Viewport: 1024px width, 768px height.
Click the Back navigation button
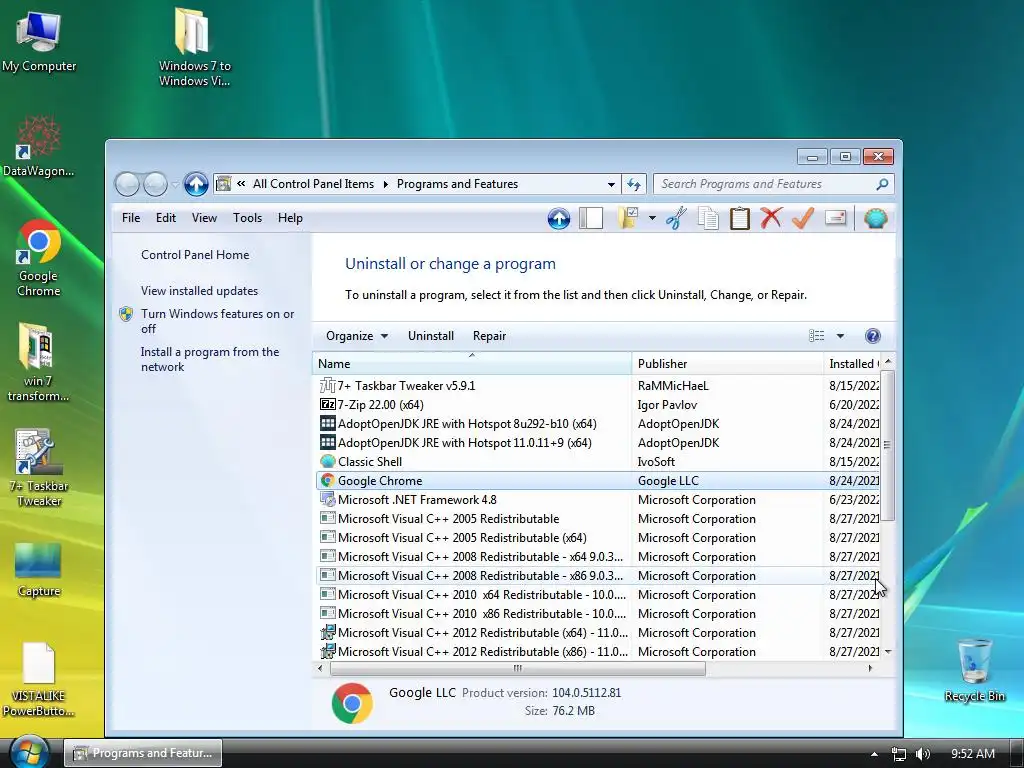click(x=127, y=184)
